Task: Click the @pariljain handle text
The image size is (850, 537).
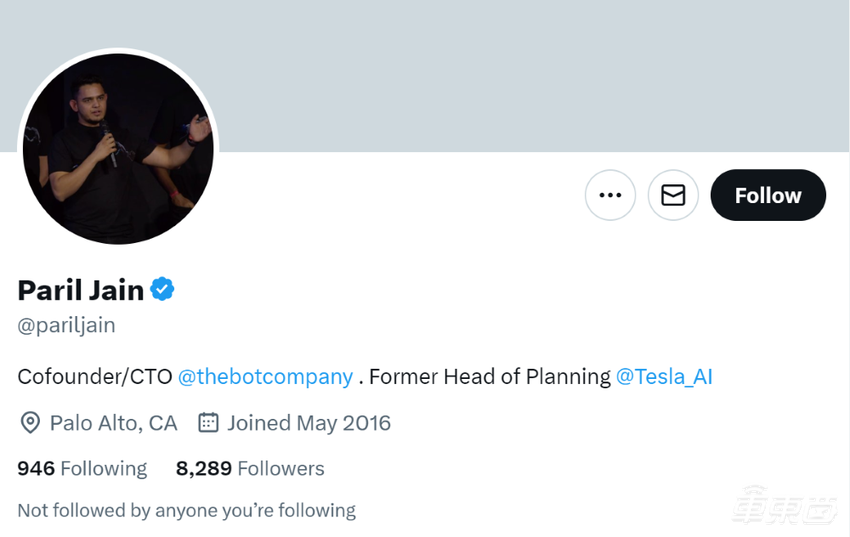Action: (66, 325)
